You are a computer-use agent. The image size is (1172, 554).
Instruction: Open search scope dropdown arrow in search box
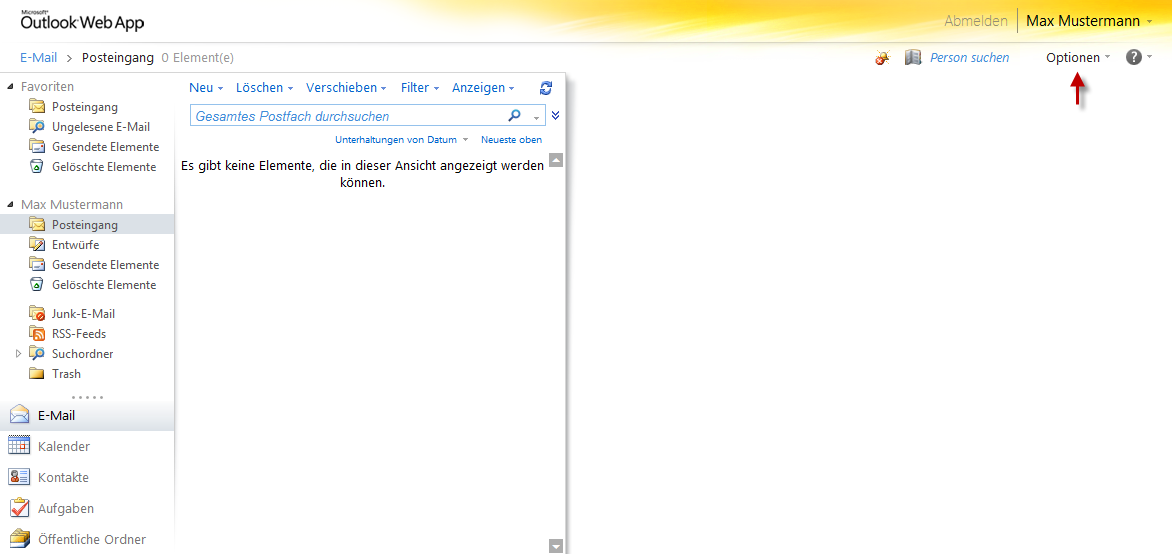536,117
